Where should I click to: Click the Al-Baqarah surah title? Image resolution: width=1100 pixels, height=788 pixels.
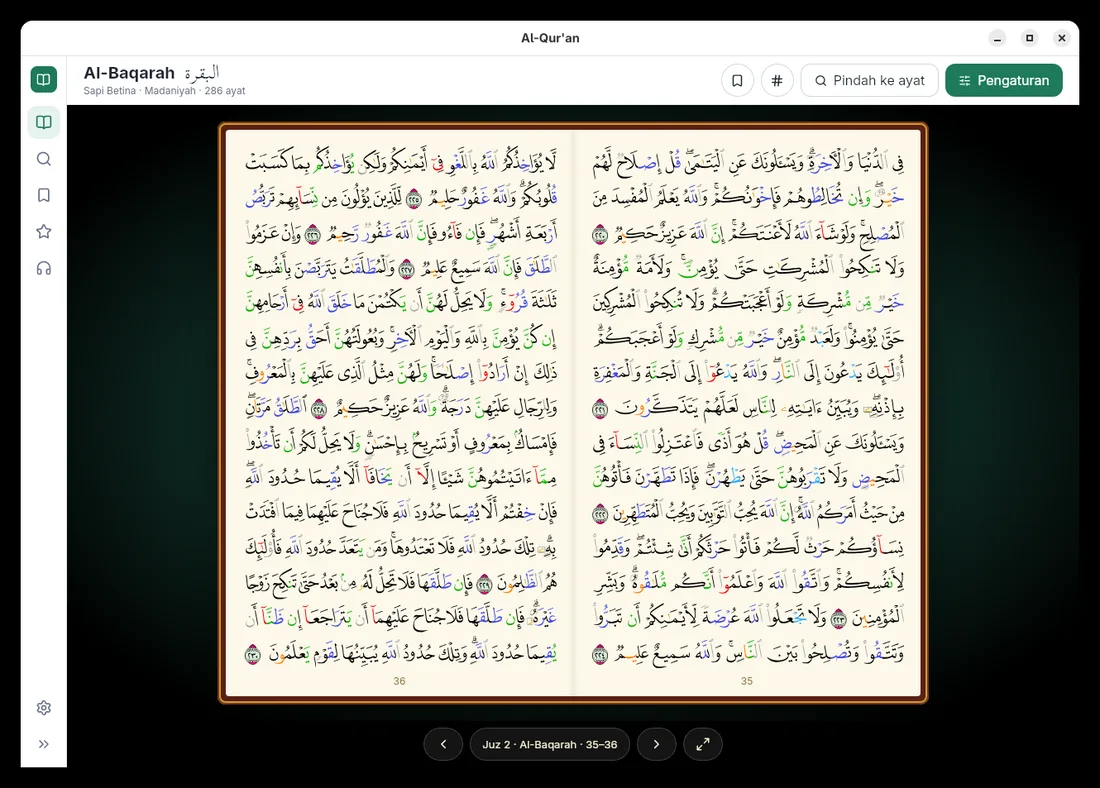click(x=129, y=73)
